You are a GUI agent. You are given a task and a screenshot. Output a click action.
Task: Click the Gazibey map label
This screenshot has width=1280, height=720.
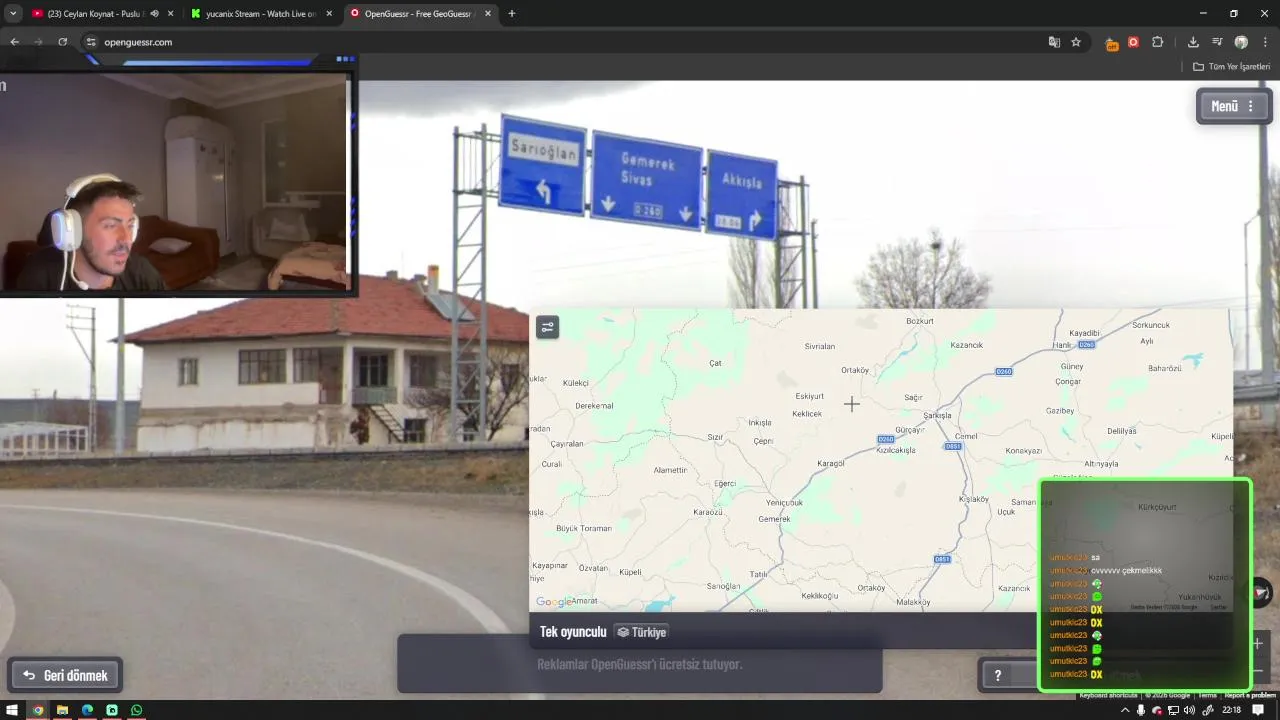(1060, 411)
